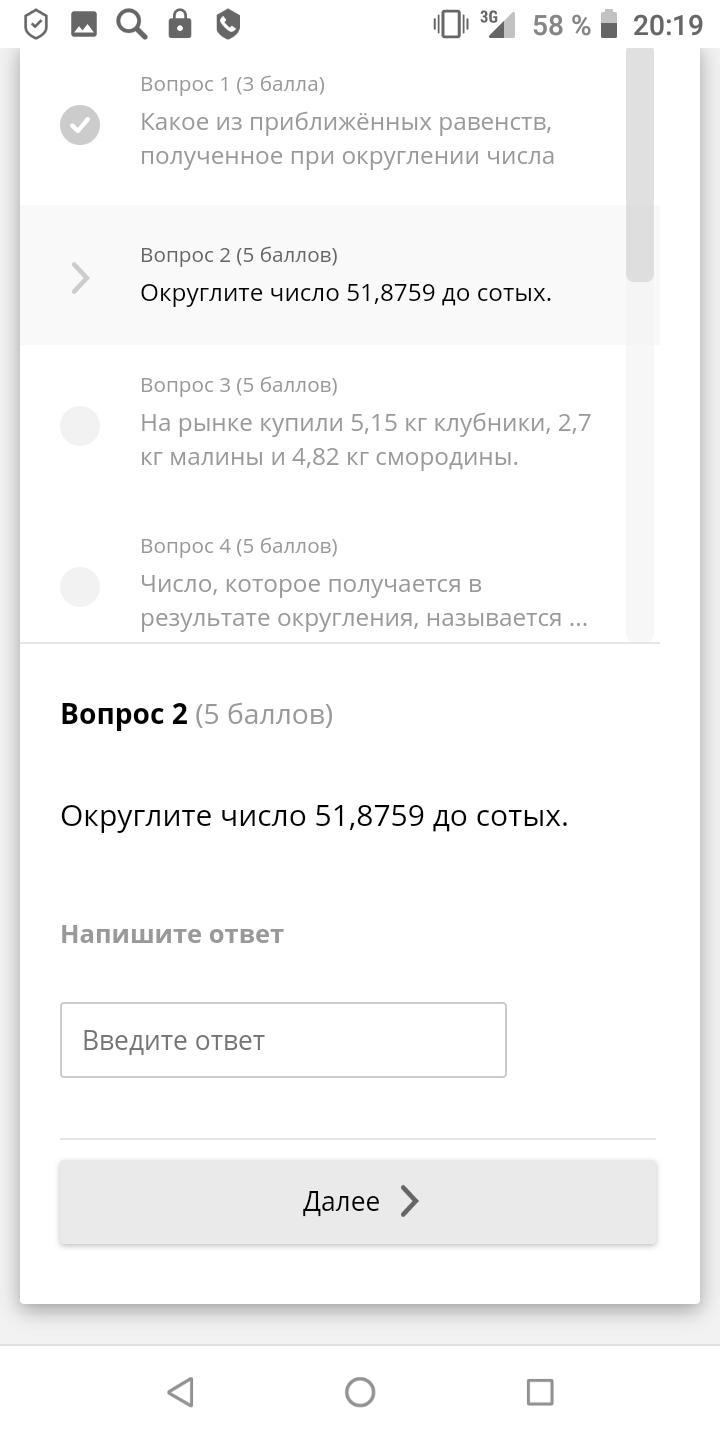Click the arrow on the Далее button

pos(410,1201)
